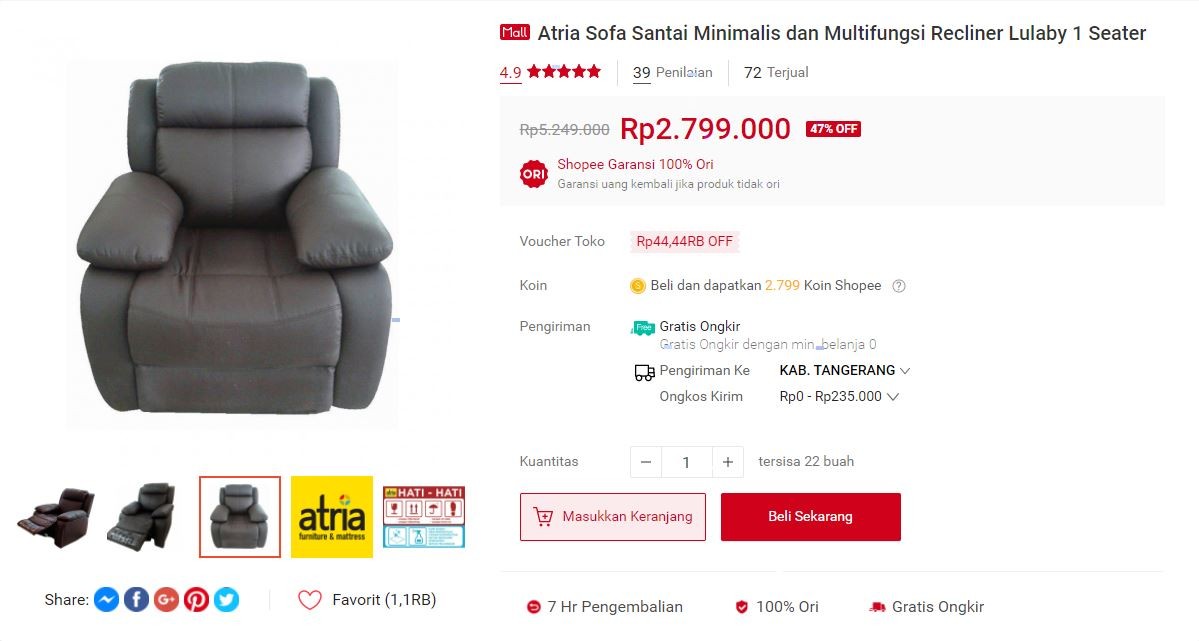The image size is (1199, 641).
Task: Claim the Rp44,44RB OFF store voucher
Action: tap(684, 242)
